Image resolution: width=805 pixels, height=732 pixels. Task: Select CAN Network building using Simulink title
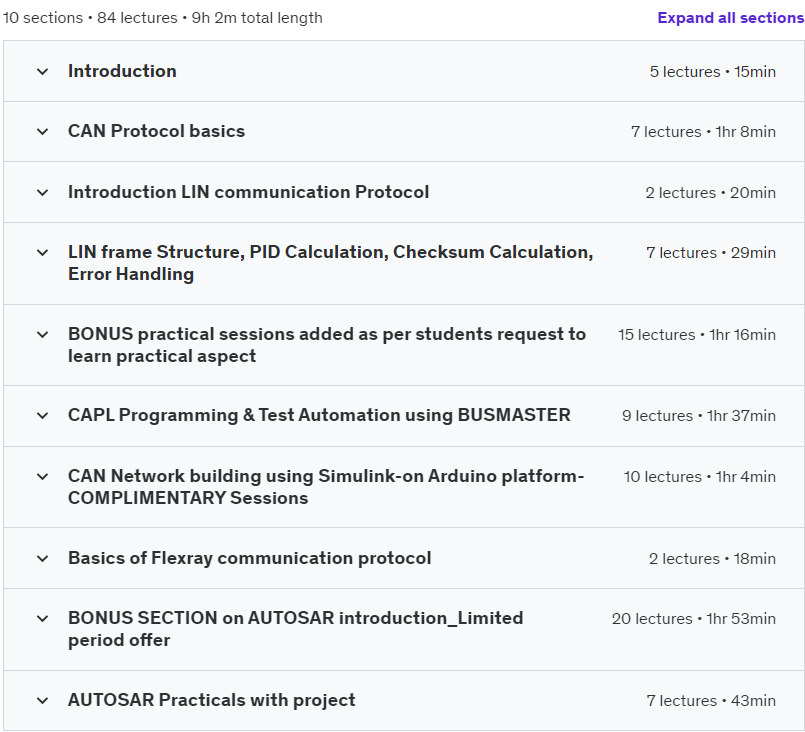tap(326, 487)
